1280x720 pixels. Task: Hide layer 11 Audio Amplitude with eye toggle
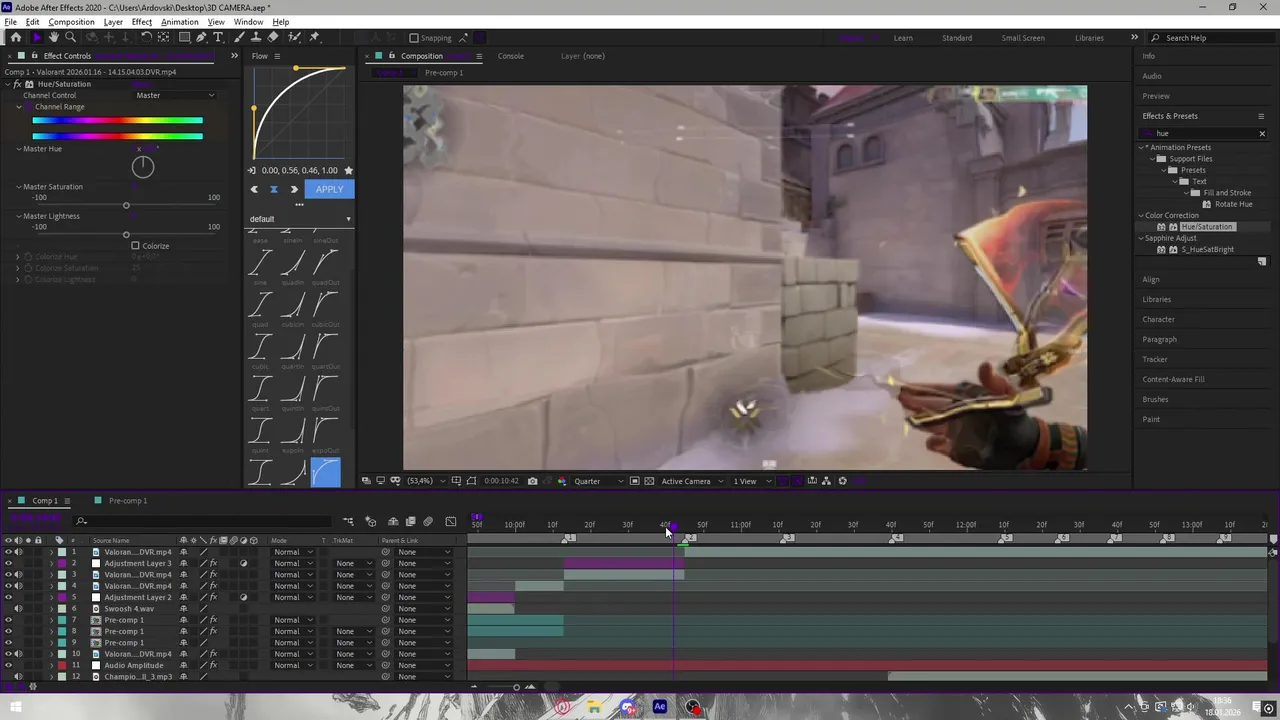9,666
